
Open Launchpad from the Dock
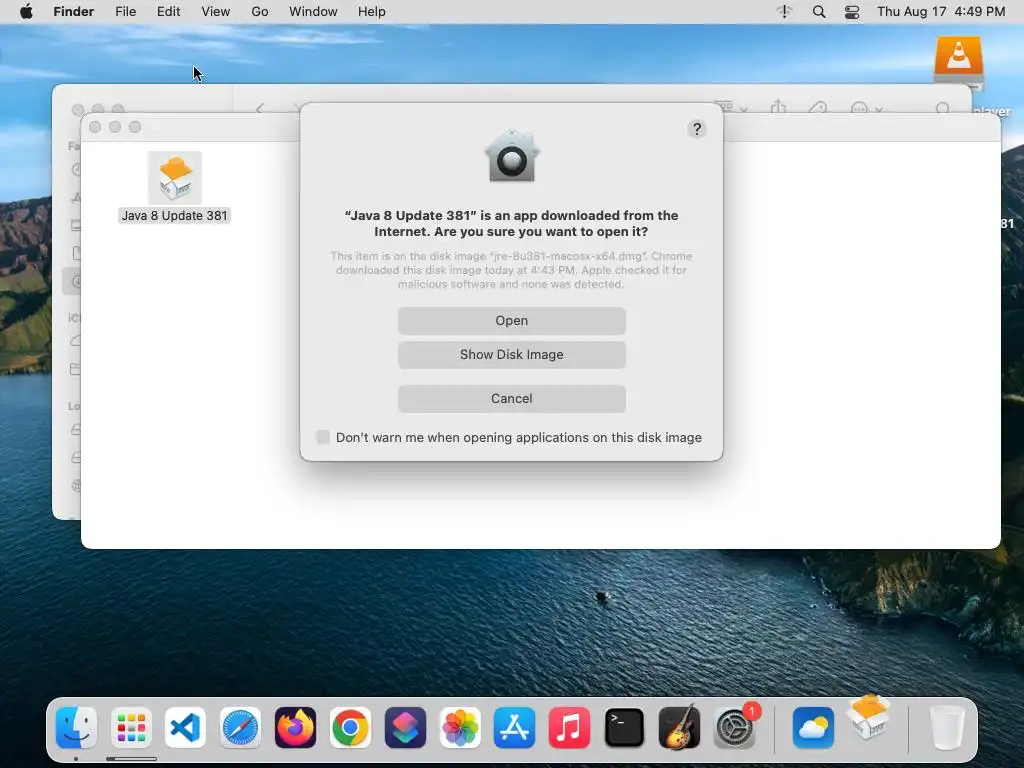coord(131,727)
